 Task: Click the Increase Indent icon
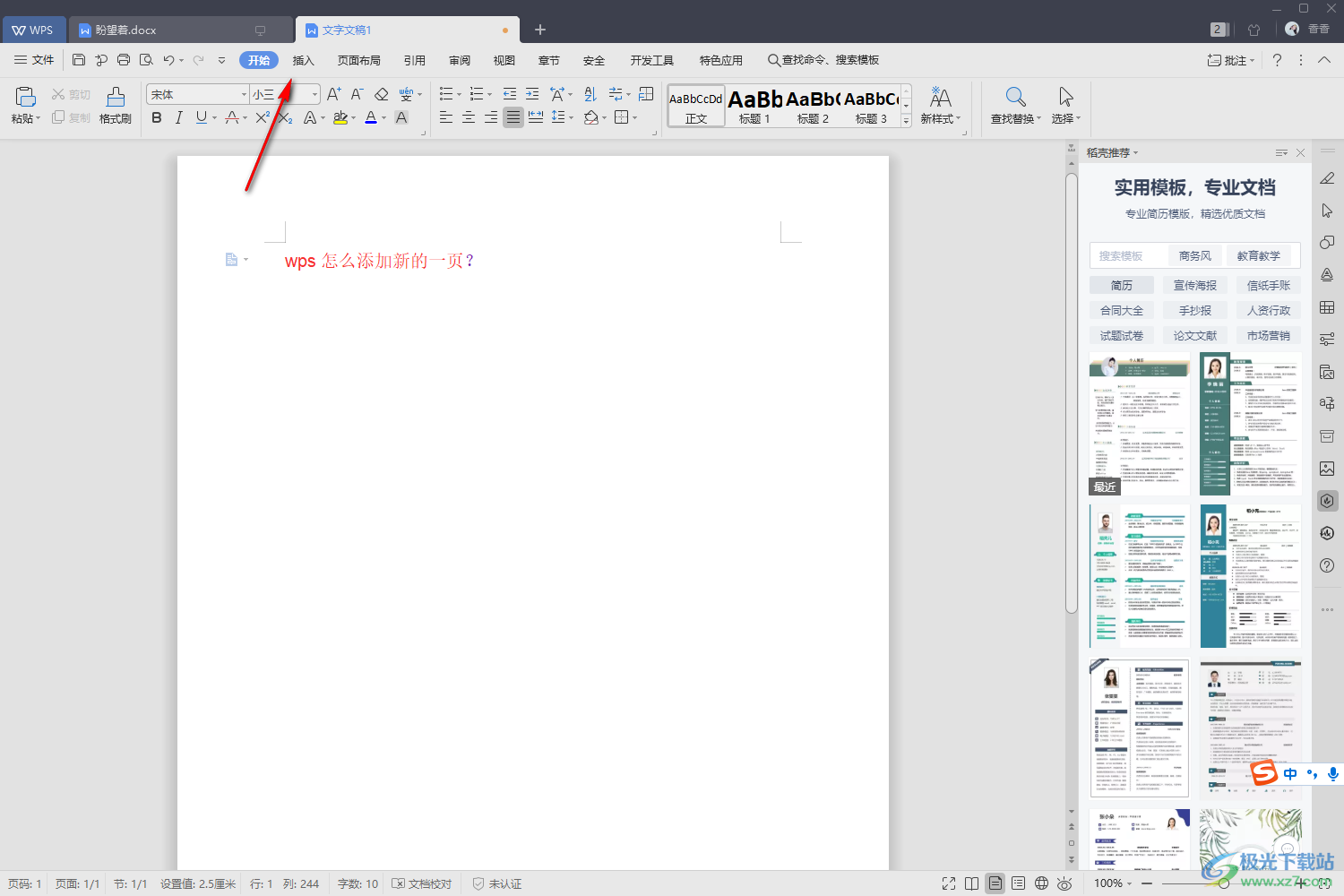point(532,94)
